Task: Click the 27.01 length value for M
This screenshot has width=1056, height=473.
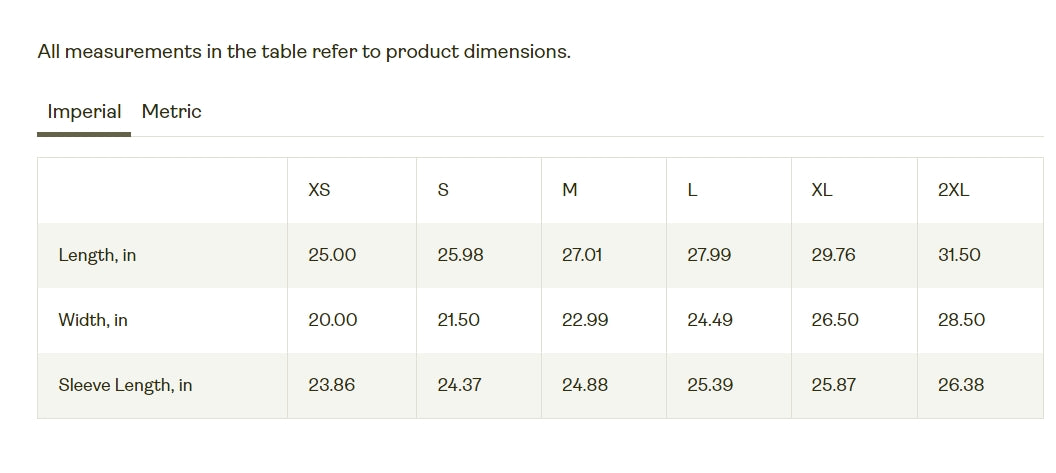Action: tap(582, 255)
